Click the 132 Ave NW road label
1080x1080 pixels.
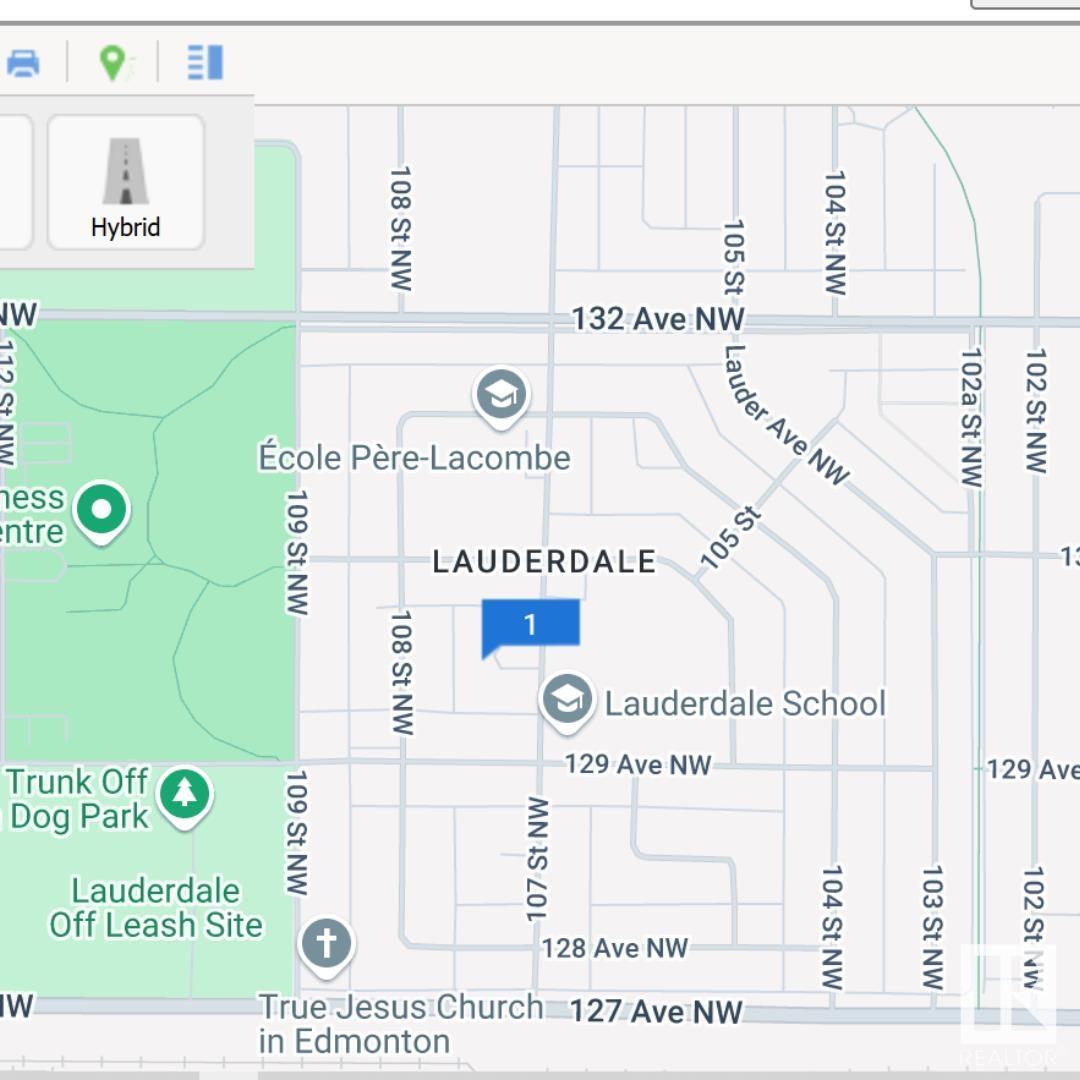(x=658, y=319)
